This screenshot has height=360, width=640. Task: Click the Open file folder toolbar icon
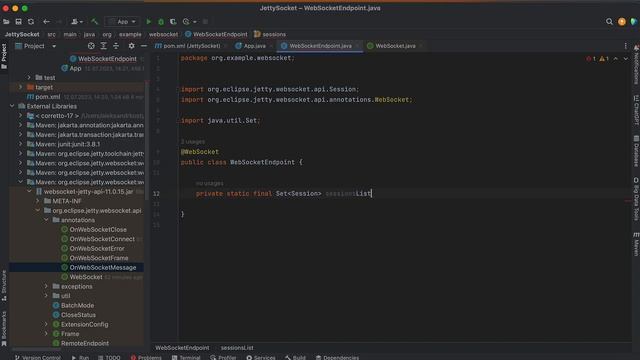click(x=6, y=22)
